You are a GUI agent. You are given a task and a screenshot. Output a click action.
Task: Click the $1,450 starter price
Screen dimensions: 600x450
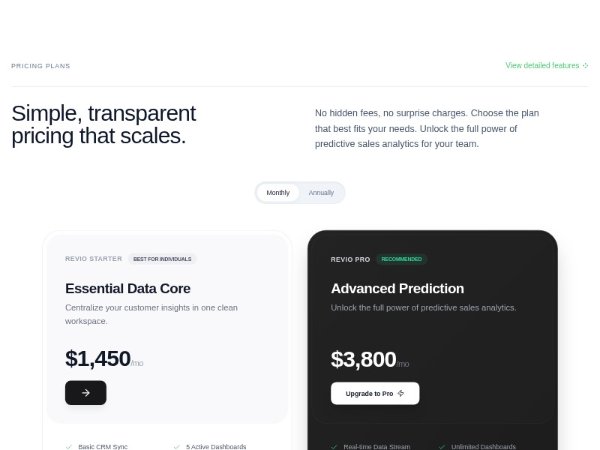(x=98, y=359)
